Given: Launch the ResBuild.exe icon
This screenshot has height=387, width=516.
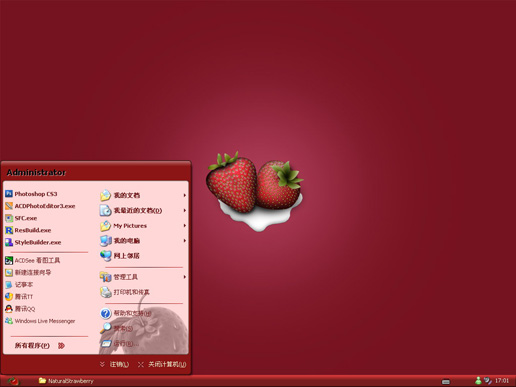Looking at the screenshot, I should [9, 230].
